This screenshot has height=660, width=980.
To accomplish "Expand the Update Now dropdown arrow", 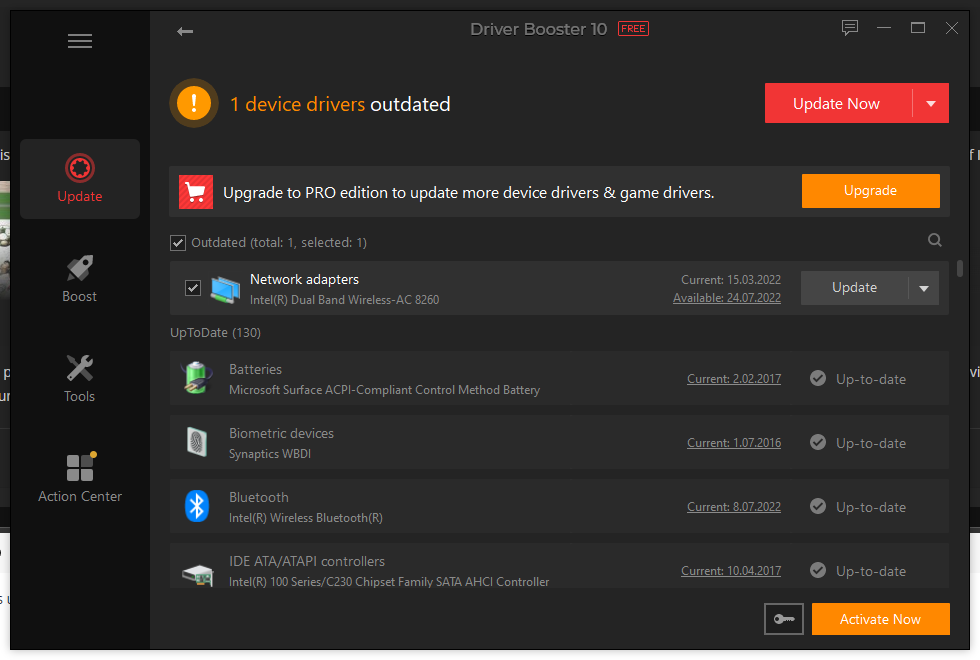I will coord(931,103).
